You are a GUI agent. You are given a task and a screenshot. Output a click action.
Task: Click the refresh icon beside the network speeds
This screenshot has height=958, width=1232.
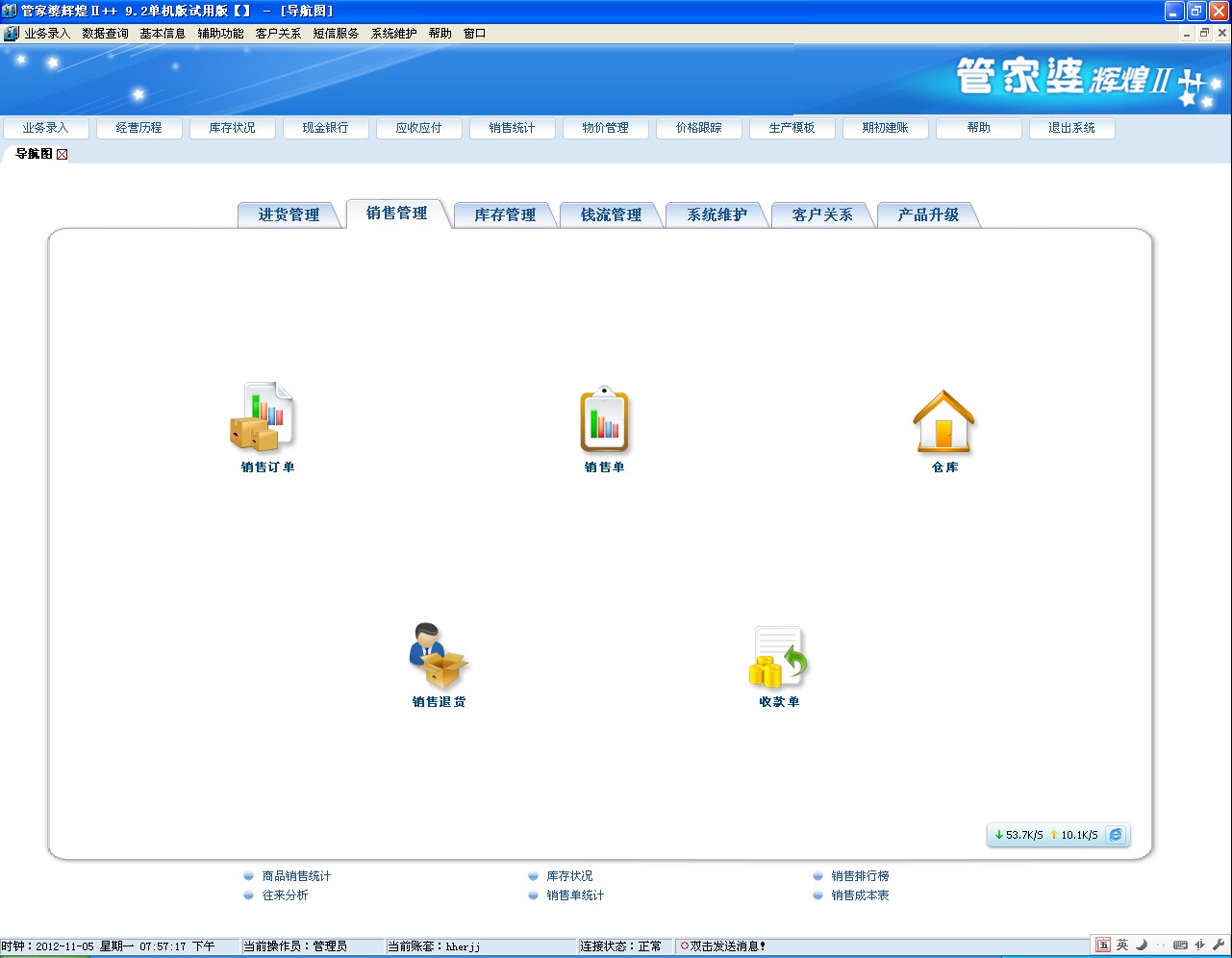pos(1116,835)
